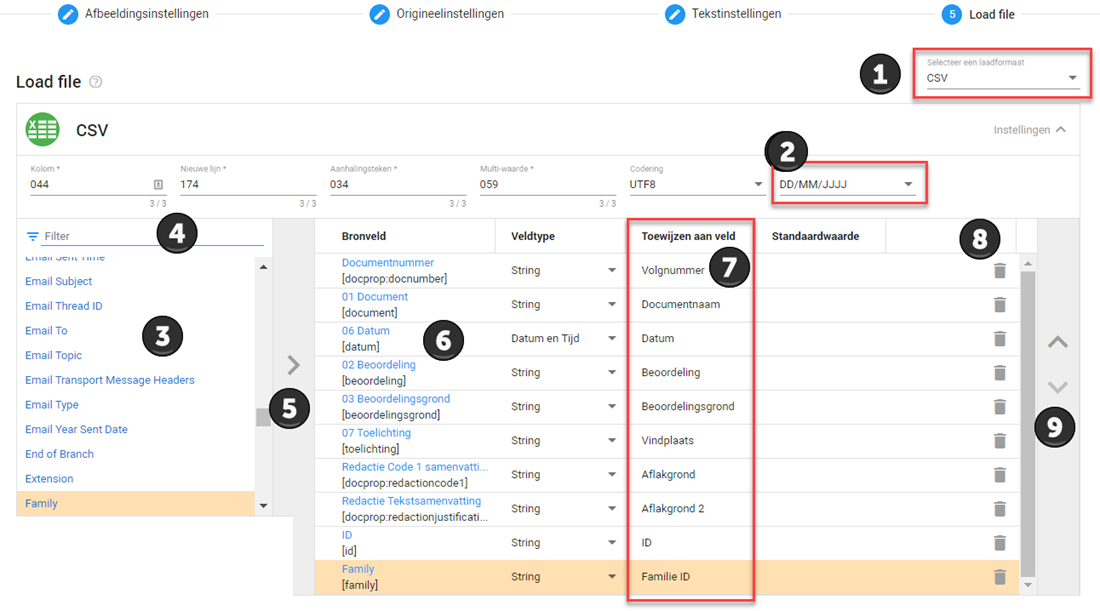The height and width of the screenshot is (611, 1100).
Task: Add selected field using right arrow chevron
Action: [293, 364]
